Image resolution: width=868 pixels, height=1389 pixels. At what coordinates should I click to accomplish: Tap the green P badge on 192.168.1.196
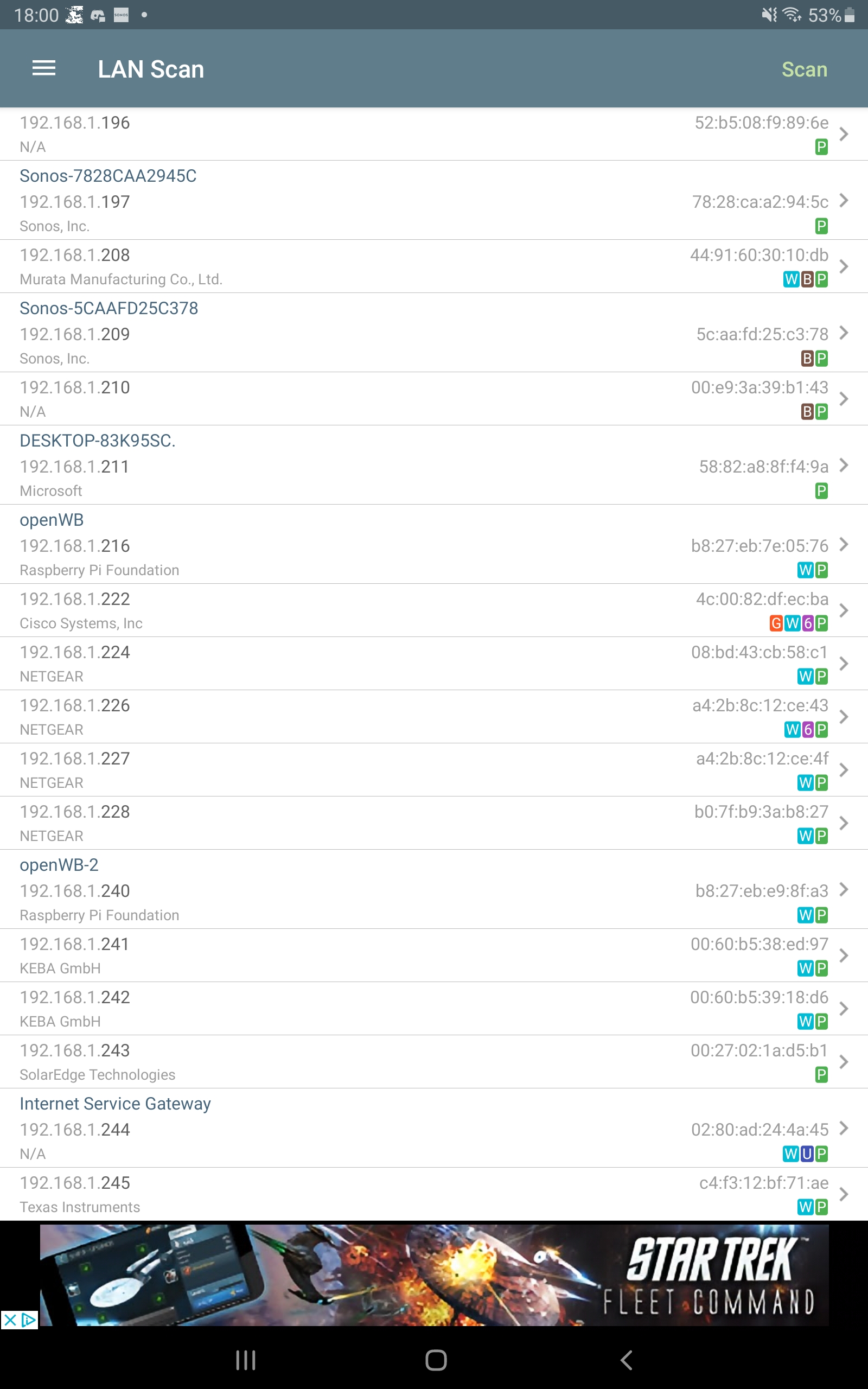[821, 147]
